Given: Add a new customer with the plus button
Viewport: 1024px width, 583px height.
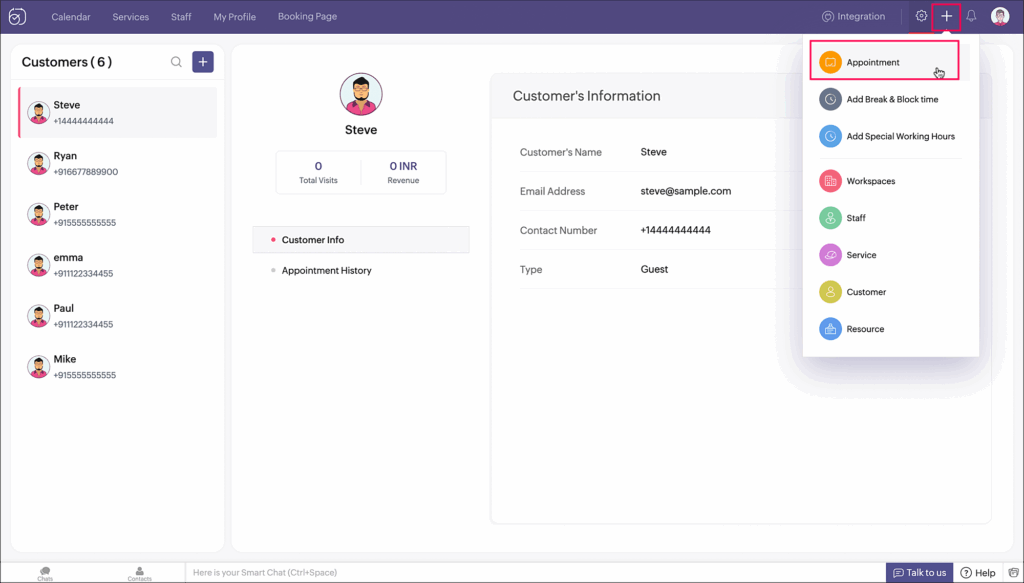Looking at the screenshot, I should pyautogui.click(x=203, y=62).
